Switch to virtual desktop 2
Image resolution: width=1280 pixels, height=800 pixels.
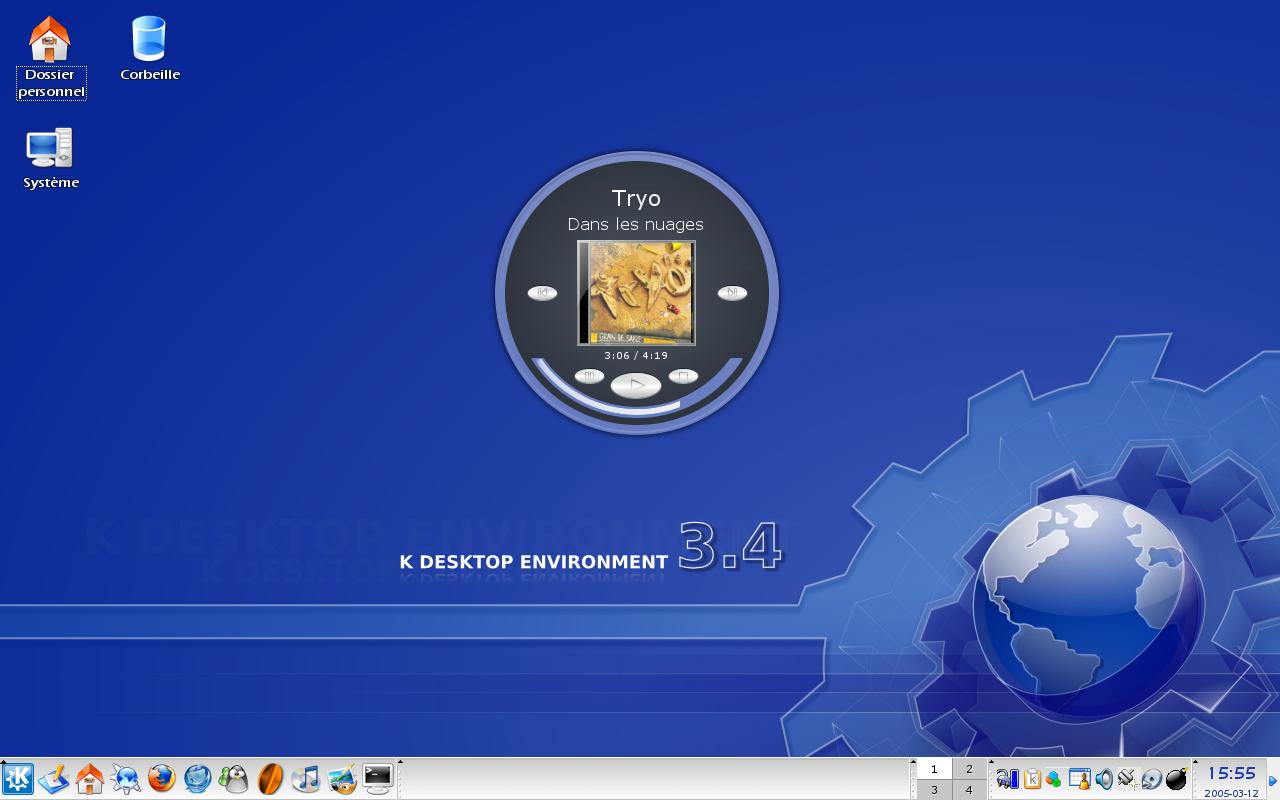tap(969, 769)
